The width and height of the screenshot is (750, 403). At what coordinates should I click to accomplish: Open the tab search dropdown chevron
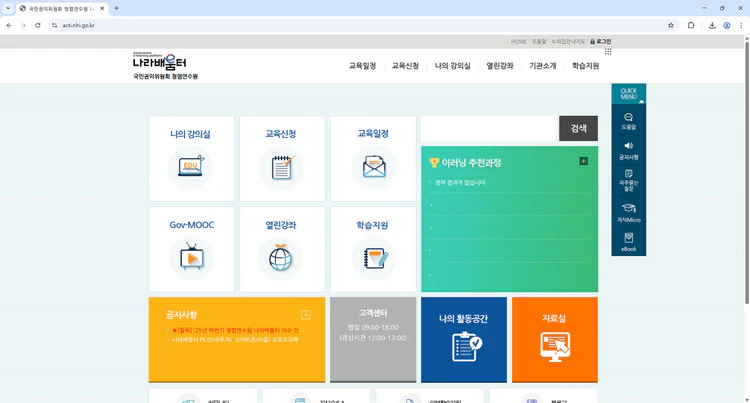click(8, 8)
